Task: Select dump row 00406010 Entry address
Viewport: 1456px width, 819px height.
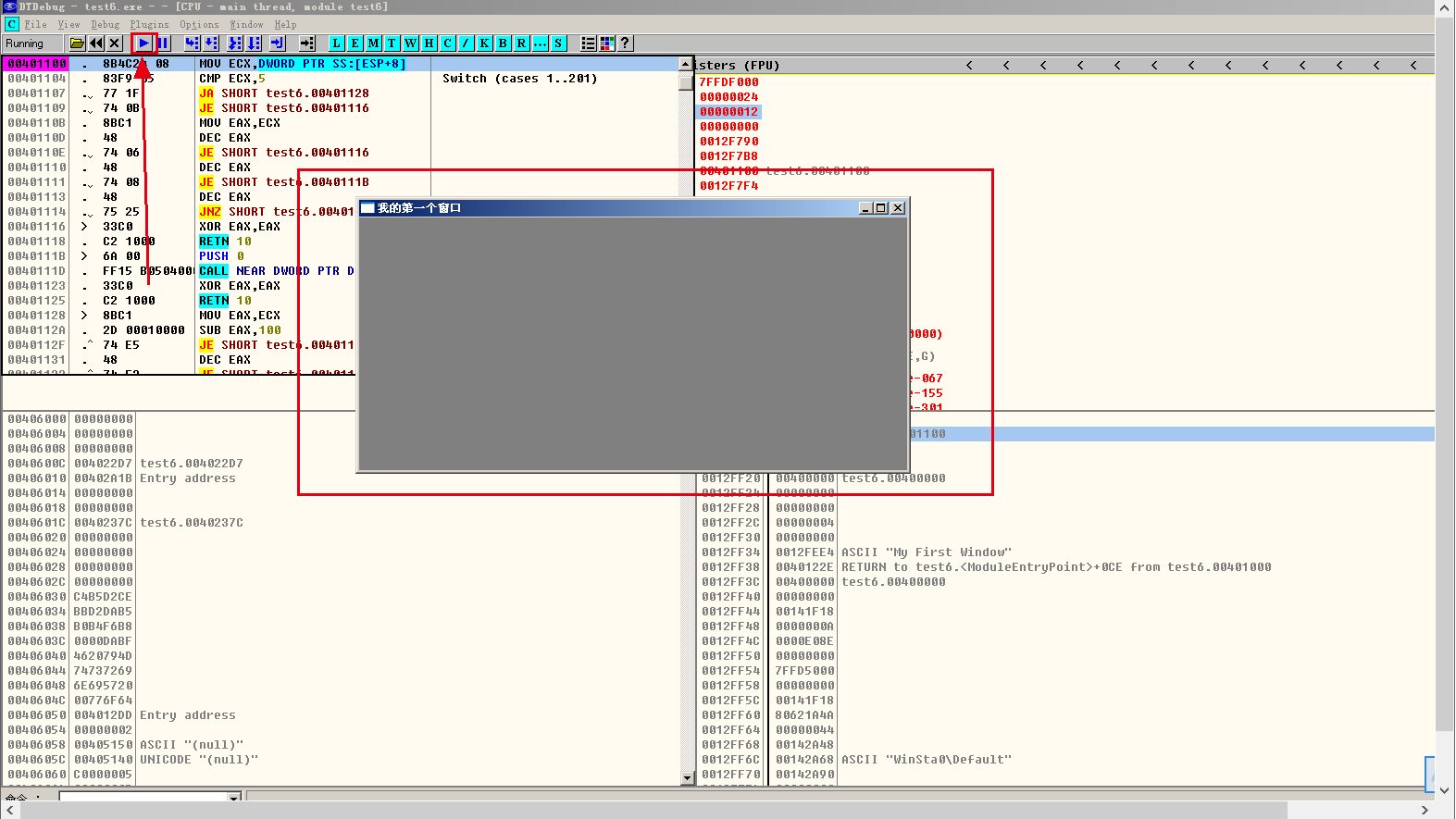Action: (122, 478)
